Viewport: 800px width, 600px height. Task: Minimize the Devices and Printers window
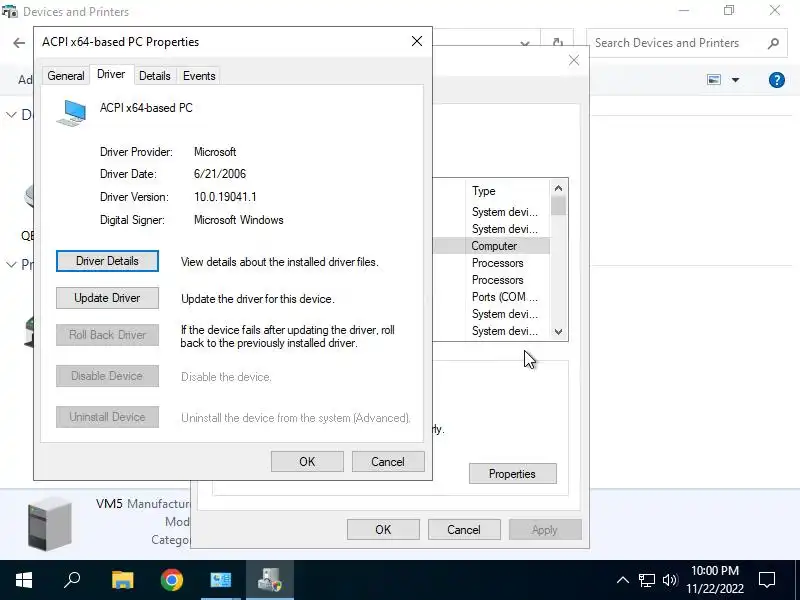point(684,11)
